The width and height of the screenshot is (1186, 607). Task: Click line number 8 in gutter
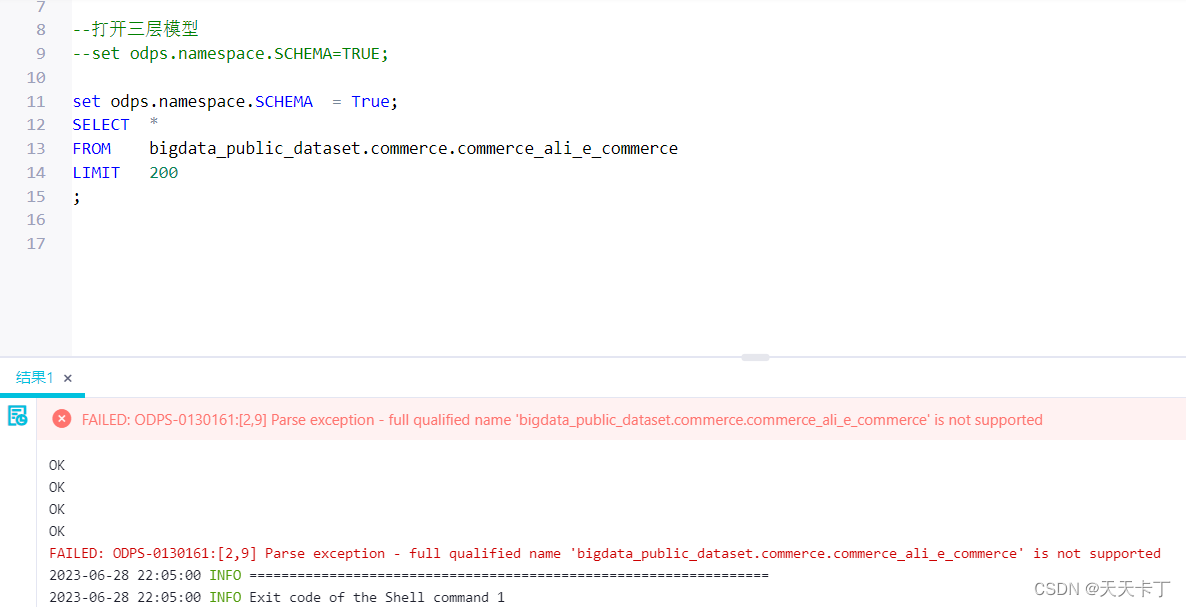[x=40, y=29]
